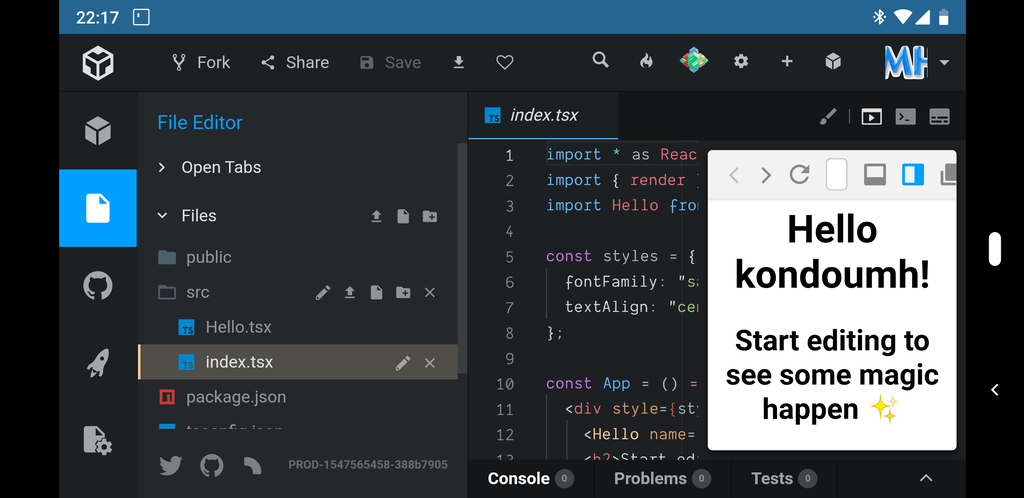This screenshot has width=1024, height=498.
Task: Click the plus icon in the header
Action: click(x=787, y=61)
